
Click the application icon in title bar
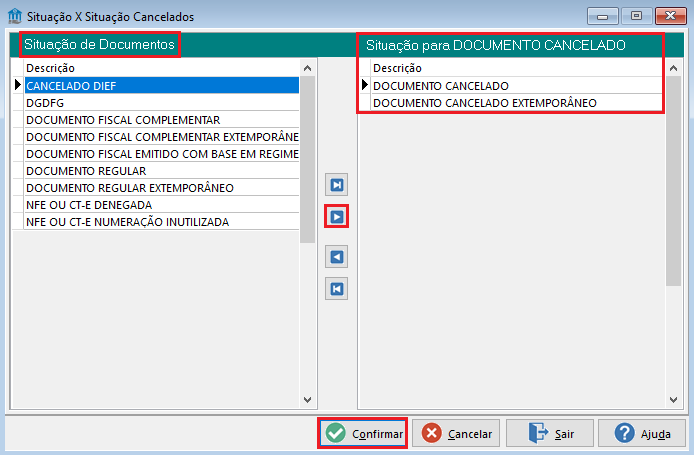(15, 16)
